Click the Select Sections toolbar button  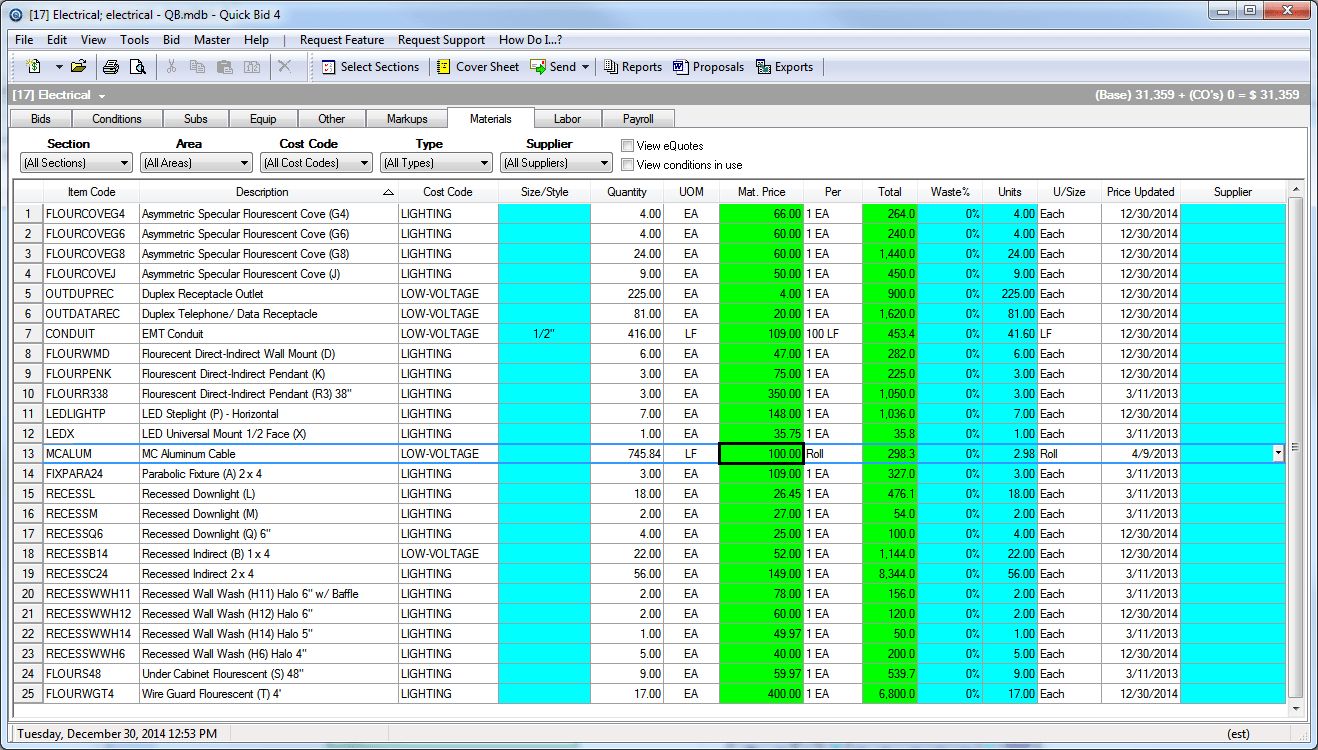pos(370,67)
